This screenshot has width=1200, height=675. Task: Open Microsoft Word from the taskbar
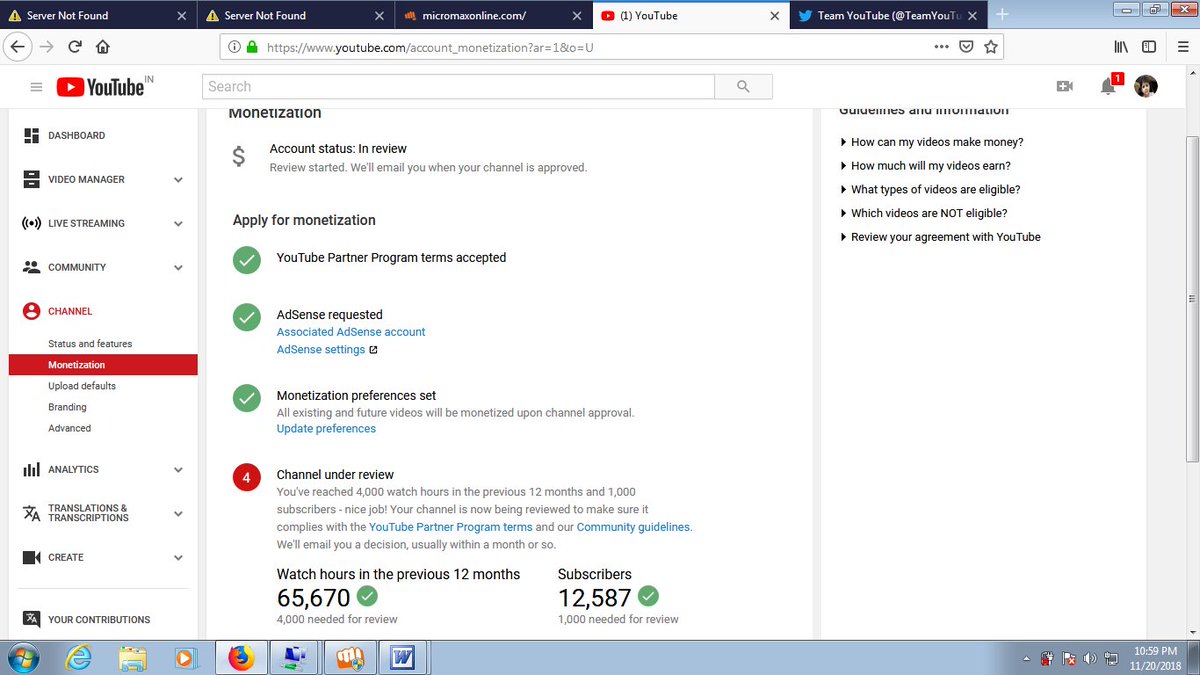403,658
